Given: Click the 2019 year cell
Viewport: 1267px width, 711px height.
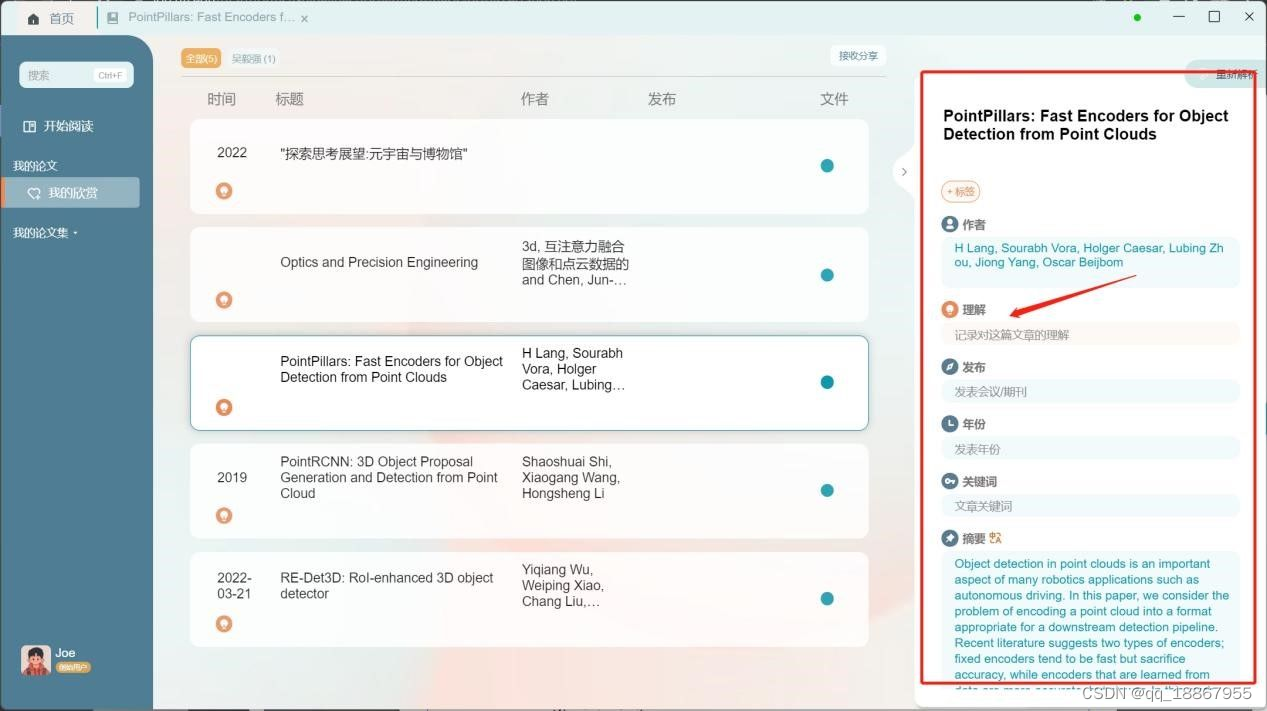Looking at the screenshot, I should (x=232, y=477).
